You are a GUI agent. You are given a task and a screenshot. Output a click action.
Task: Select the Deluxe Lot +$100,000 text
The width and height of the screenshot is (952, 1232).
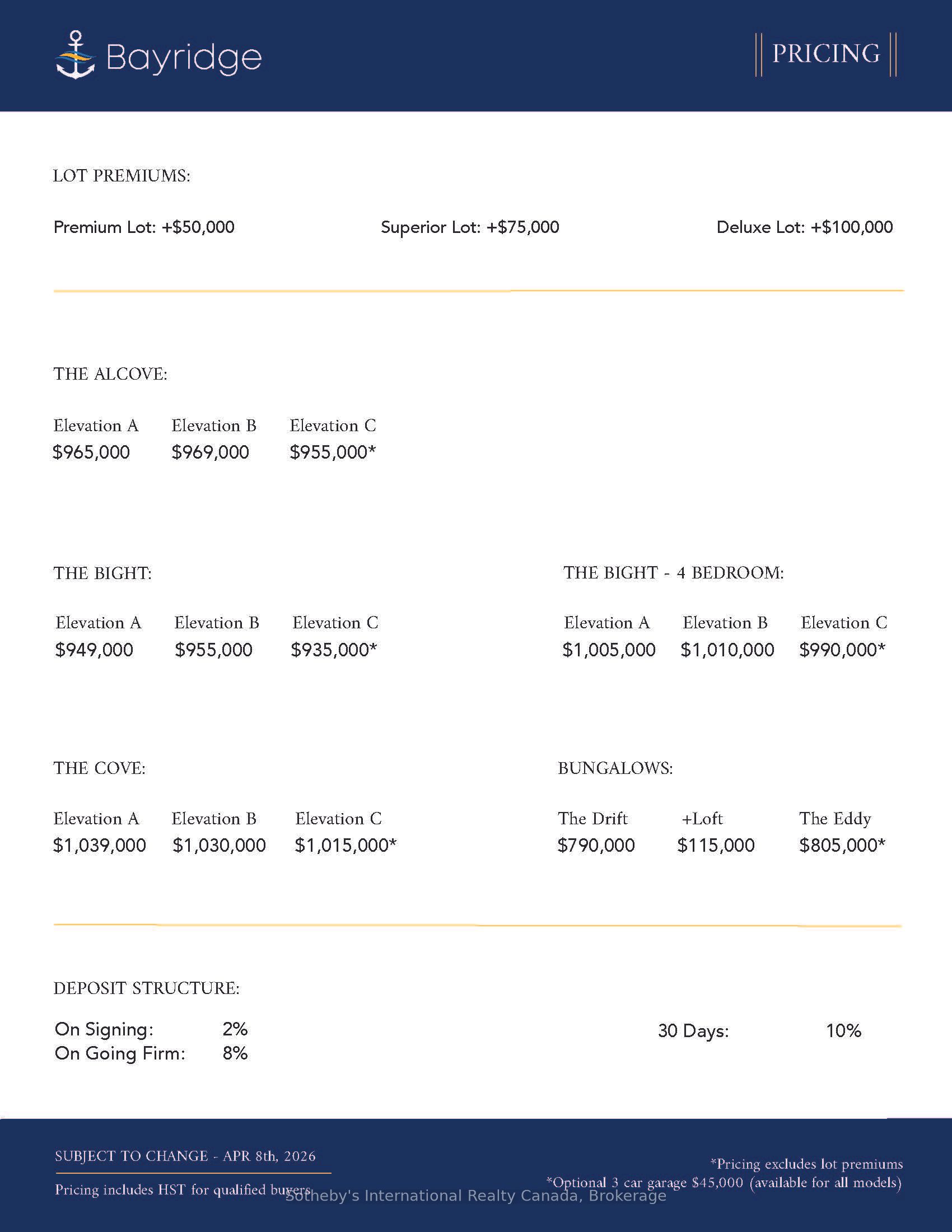[x=804, y=227]
